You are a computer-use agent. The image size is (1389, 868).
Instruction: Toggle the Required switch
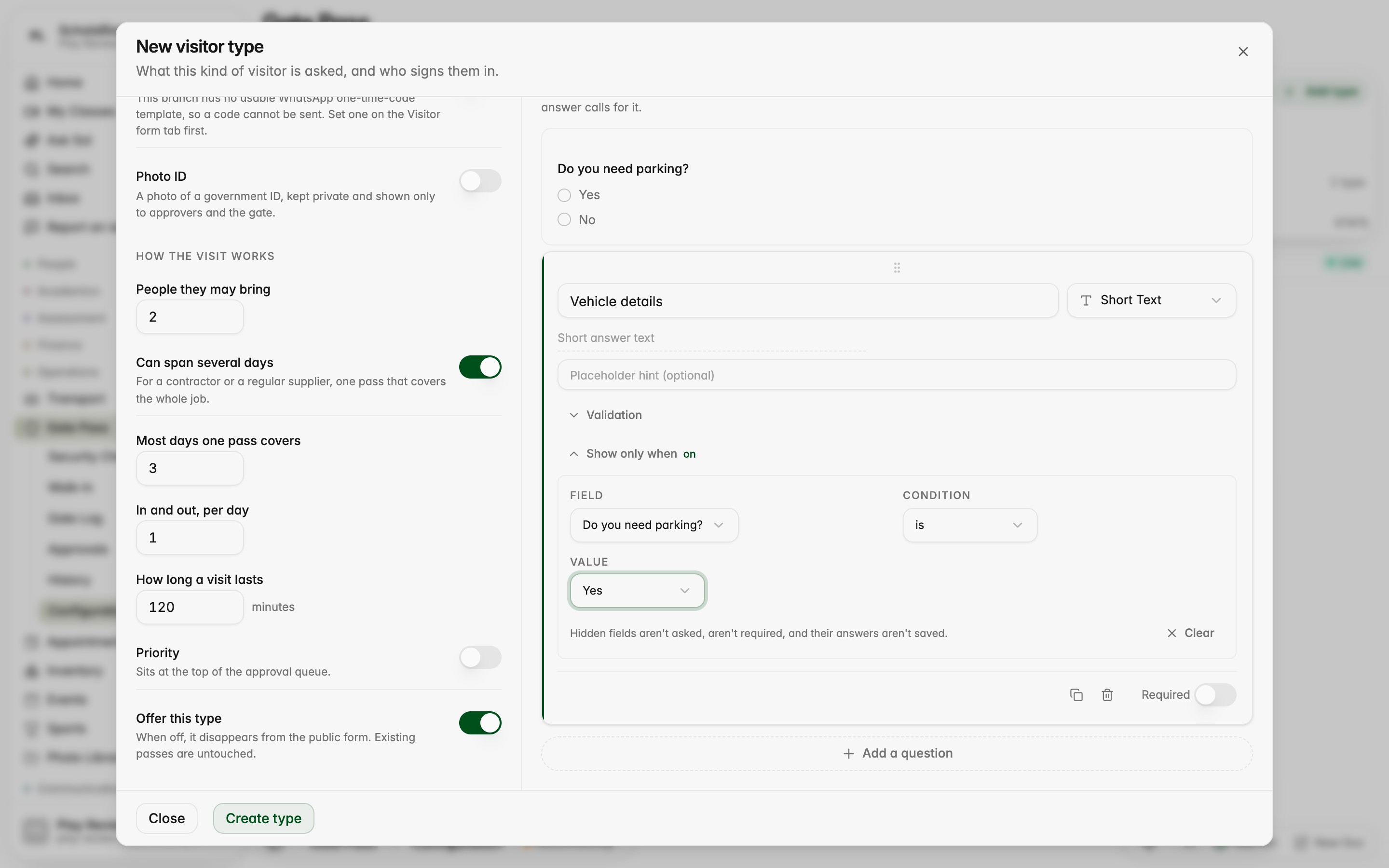[1215, 694]
